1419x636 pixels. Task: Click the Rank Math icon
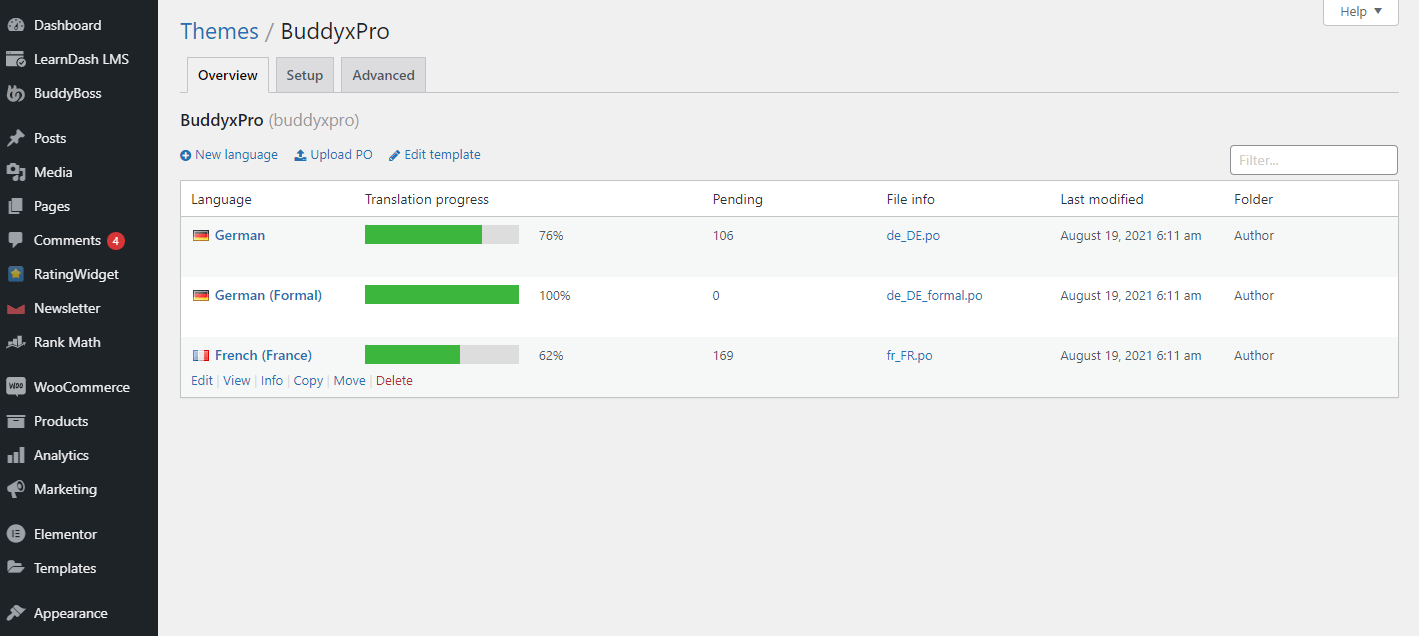(x=16, y=342)
